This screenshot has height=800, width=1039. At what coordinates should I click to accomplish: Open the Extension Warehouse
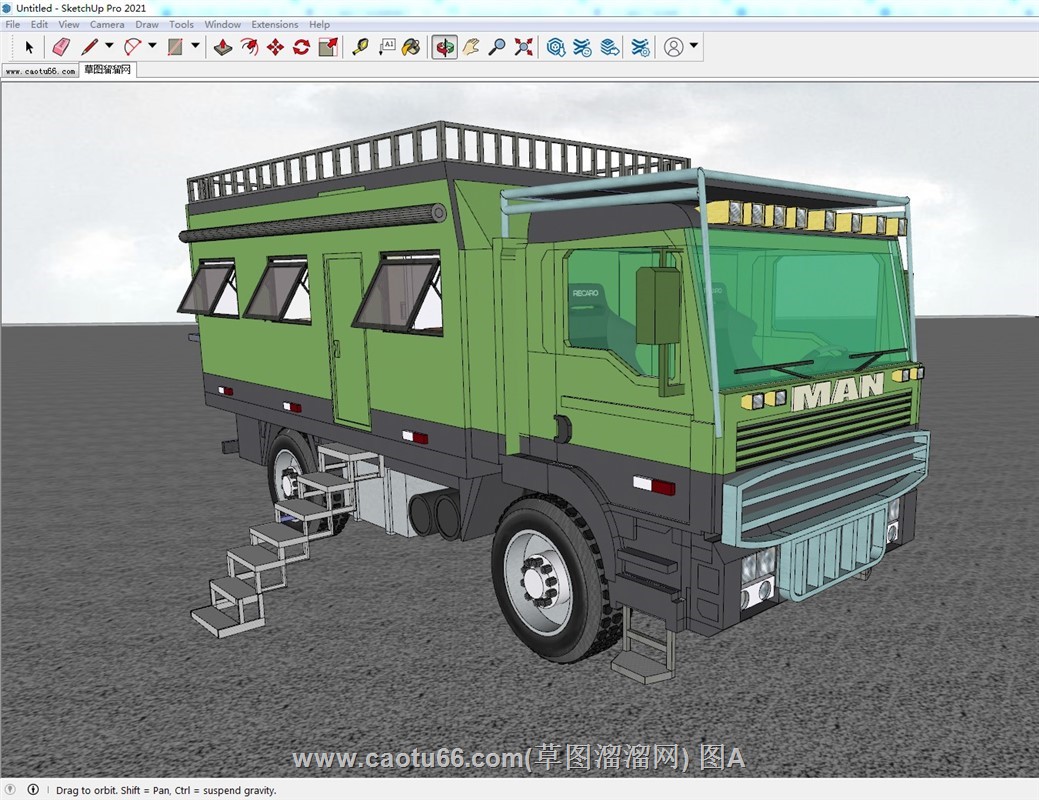tap(582, 47)
